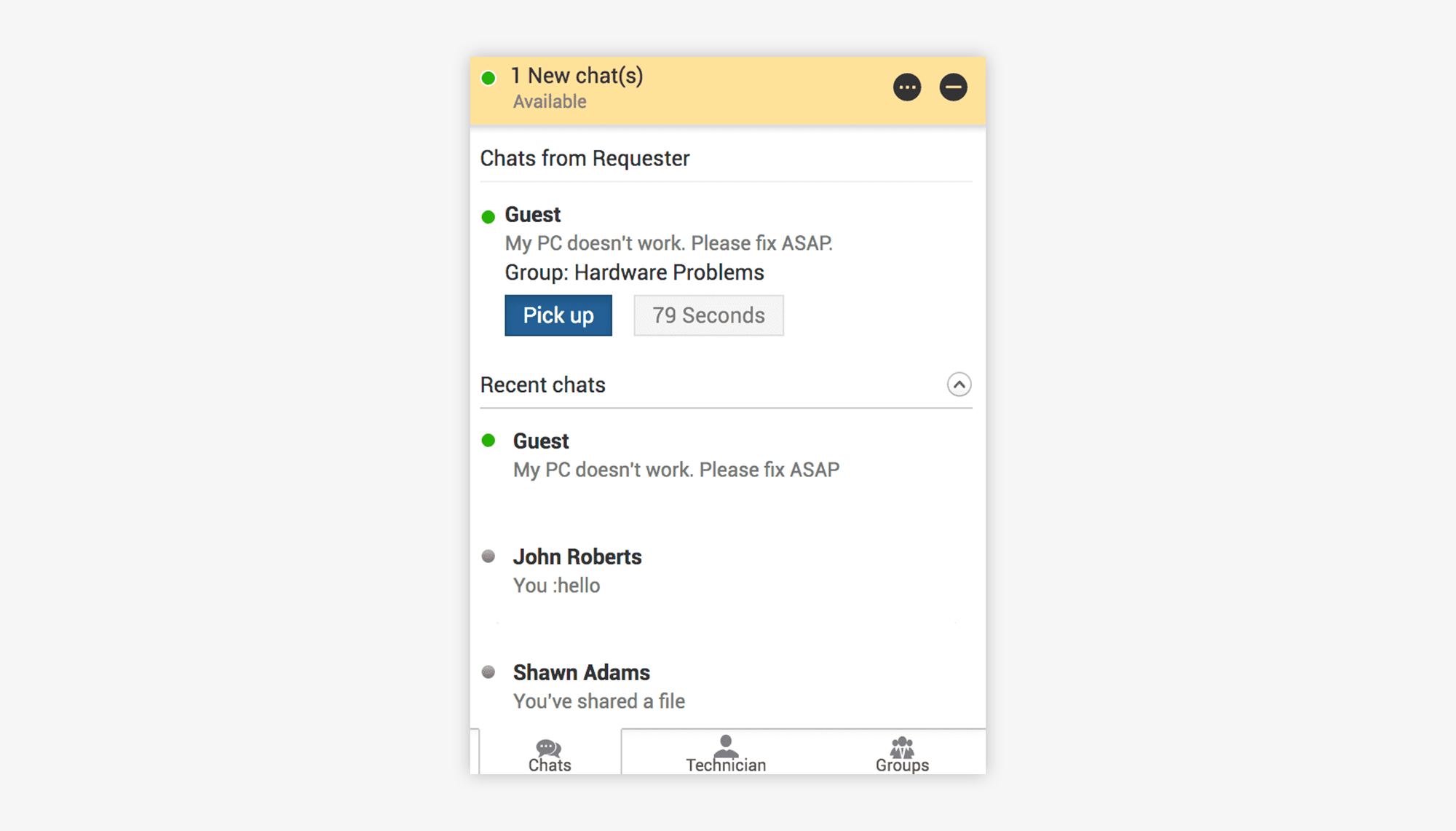Click the Groups people icon
1456x831 pixels.
[902, 747]
